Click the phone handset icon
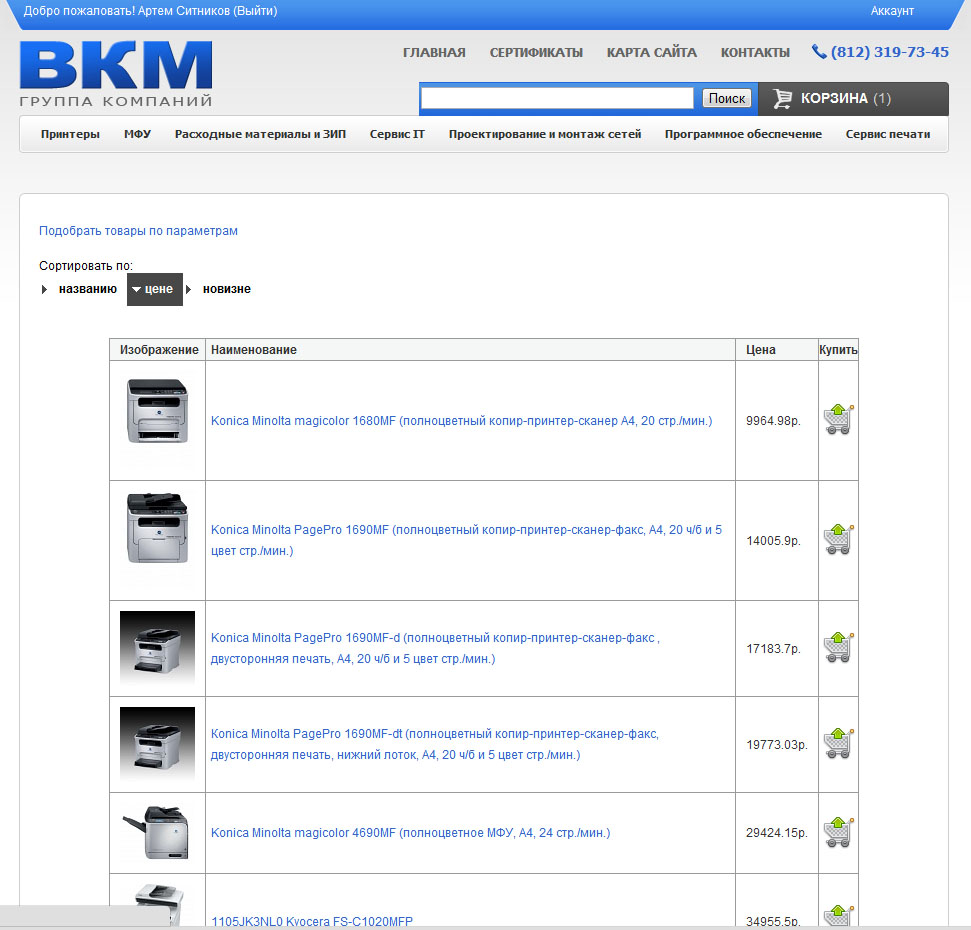This screenshot has width=971, height=930. 819,52
